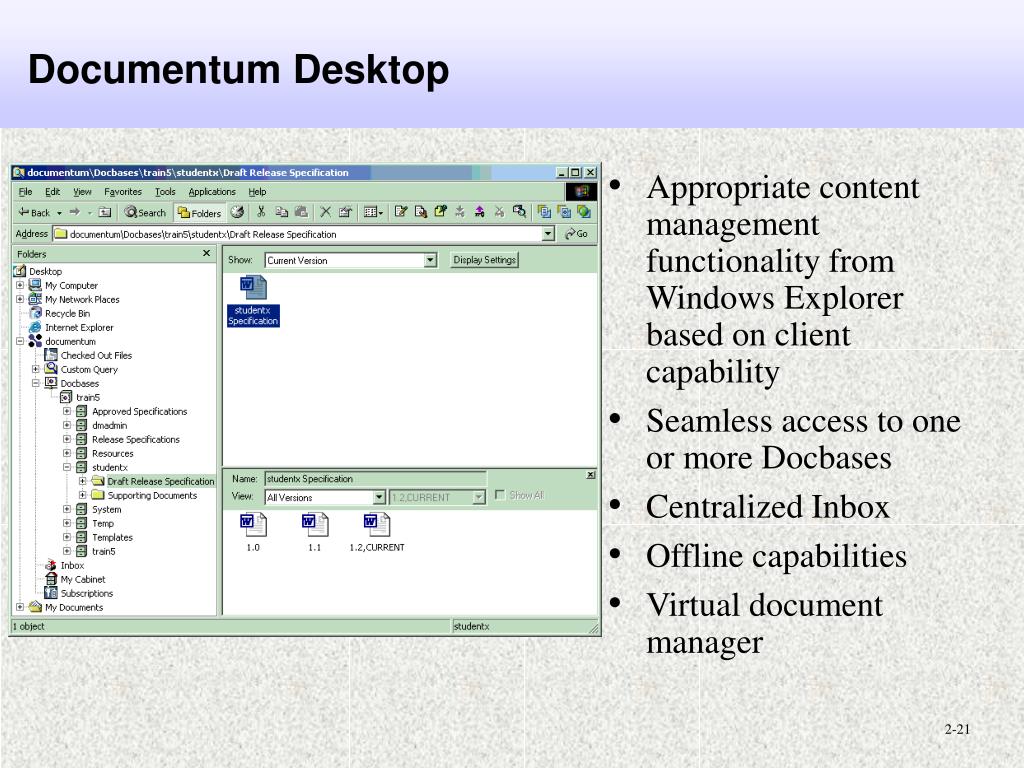Viewport: 1024px width, 768px height.
Task: Click the first blue cascading windows icon
Action: coord(544,212)
